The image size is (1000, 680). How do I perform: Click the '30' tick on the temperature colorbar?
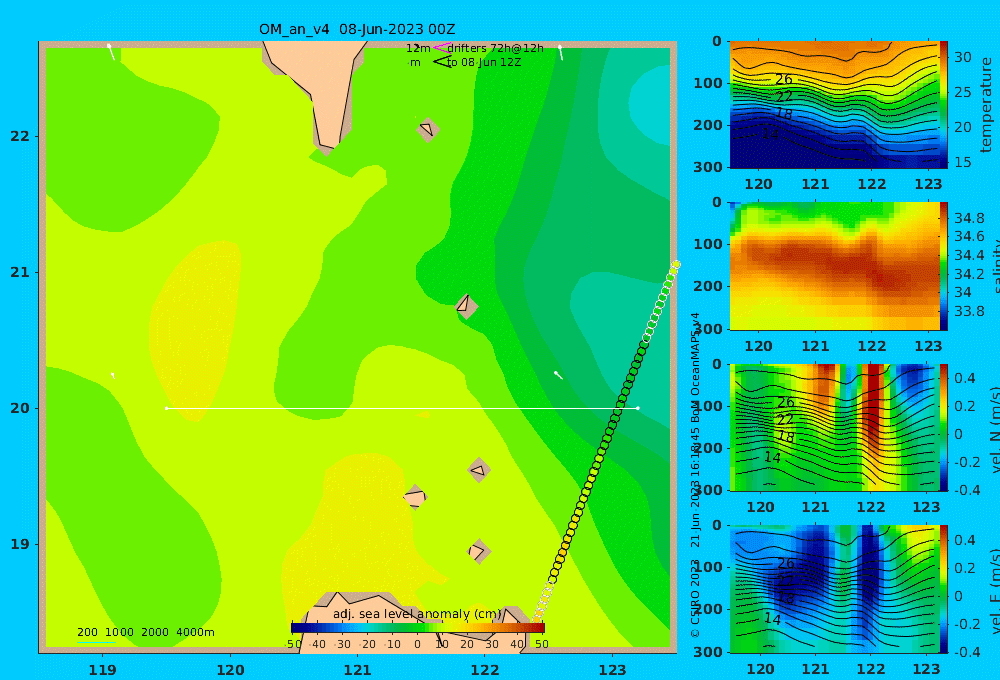pyautogui.click(x=962, y=57)
